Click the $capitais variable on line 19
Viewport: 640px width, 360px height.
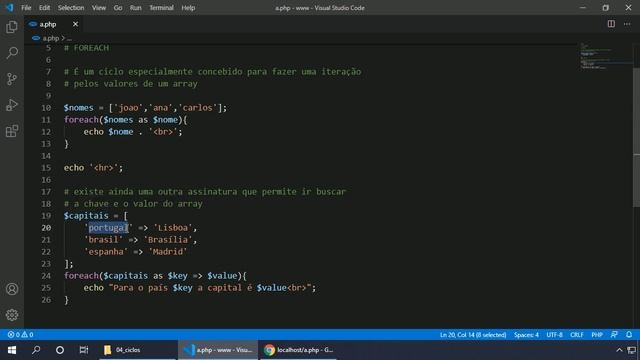[x=86, y=216]
